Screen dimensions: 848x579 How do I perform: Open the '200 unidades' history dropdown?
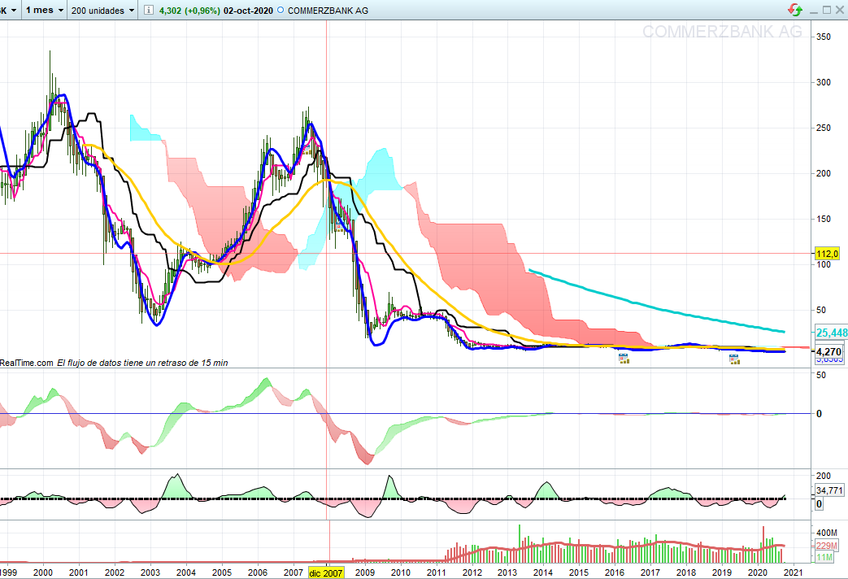[x=102, y=10]
